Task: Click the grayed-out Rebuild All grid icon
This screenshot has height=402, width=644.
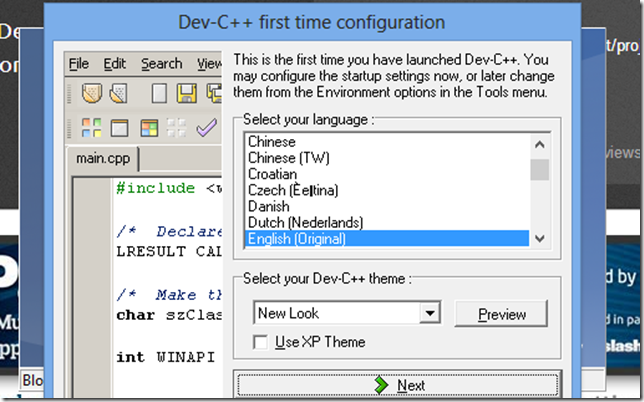Action: click(x=176, y=128)
